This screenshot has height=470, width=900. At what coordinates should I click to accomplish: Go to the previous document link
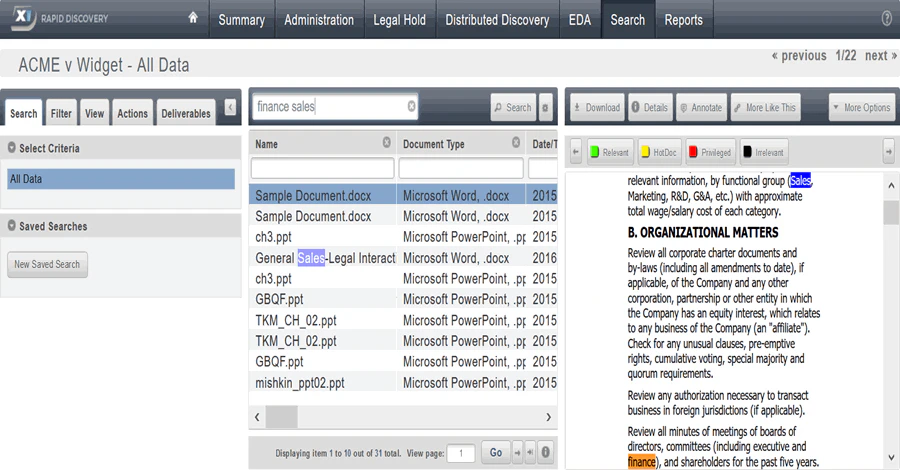[x=799, y=56]
